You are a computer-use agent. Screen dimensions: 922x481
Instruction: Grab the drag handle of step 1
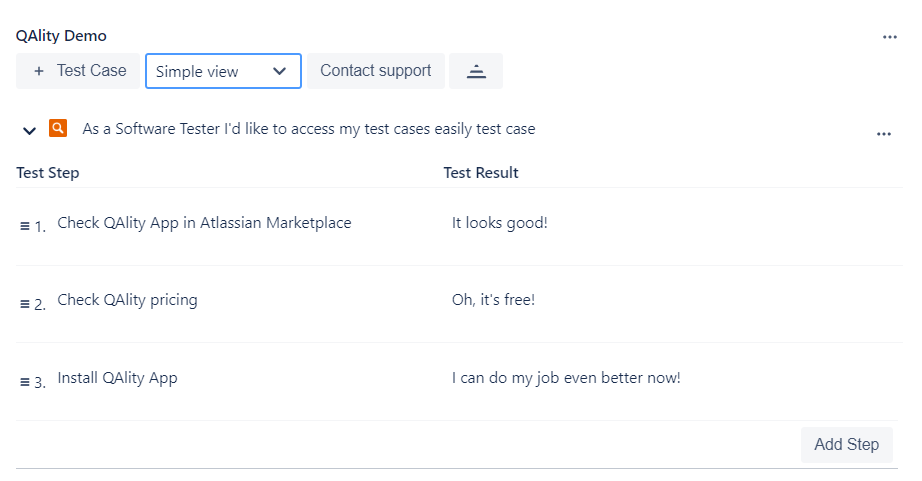click(x=25, y=226)
